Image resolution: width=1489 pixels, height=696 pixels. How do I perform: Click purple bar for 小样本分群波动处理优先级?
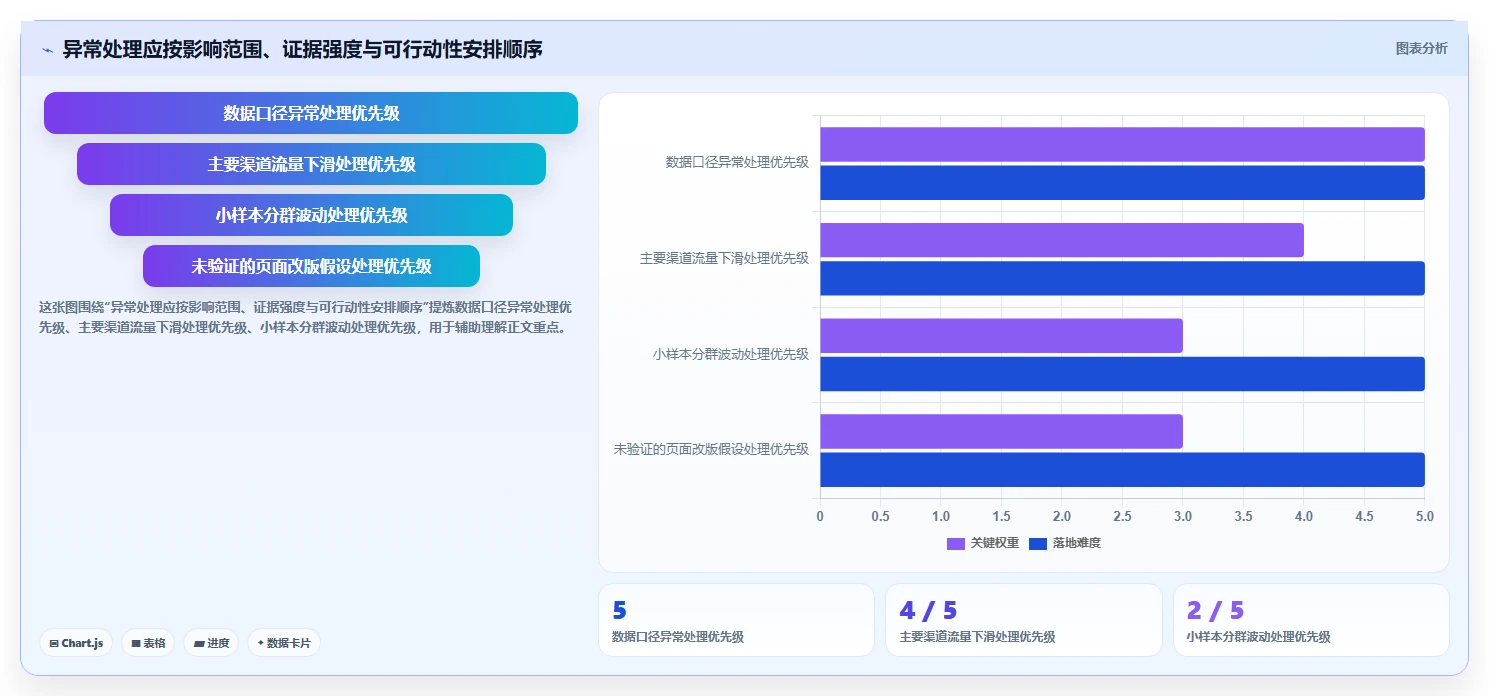[1001, 336]
